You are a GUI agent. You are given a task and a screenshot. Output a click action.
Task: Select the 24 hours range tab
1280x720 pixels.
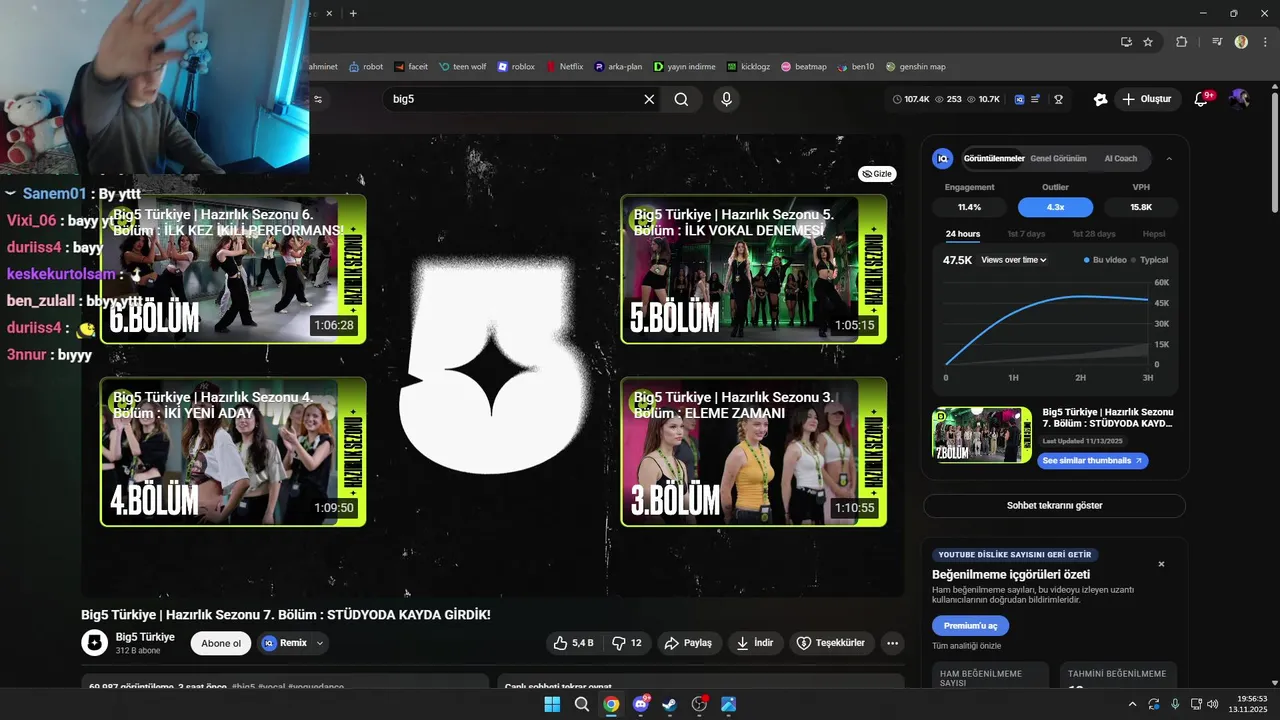963,234
